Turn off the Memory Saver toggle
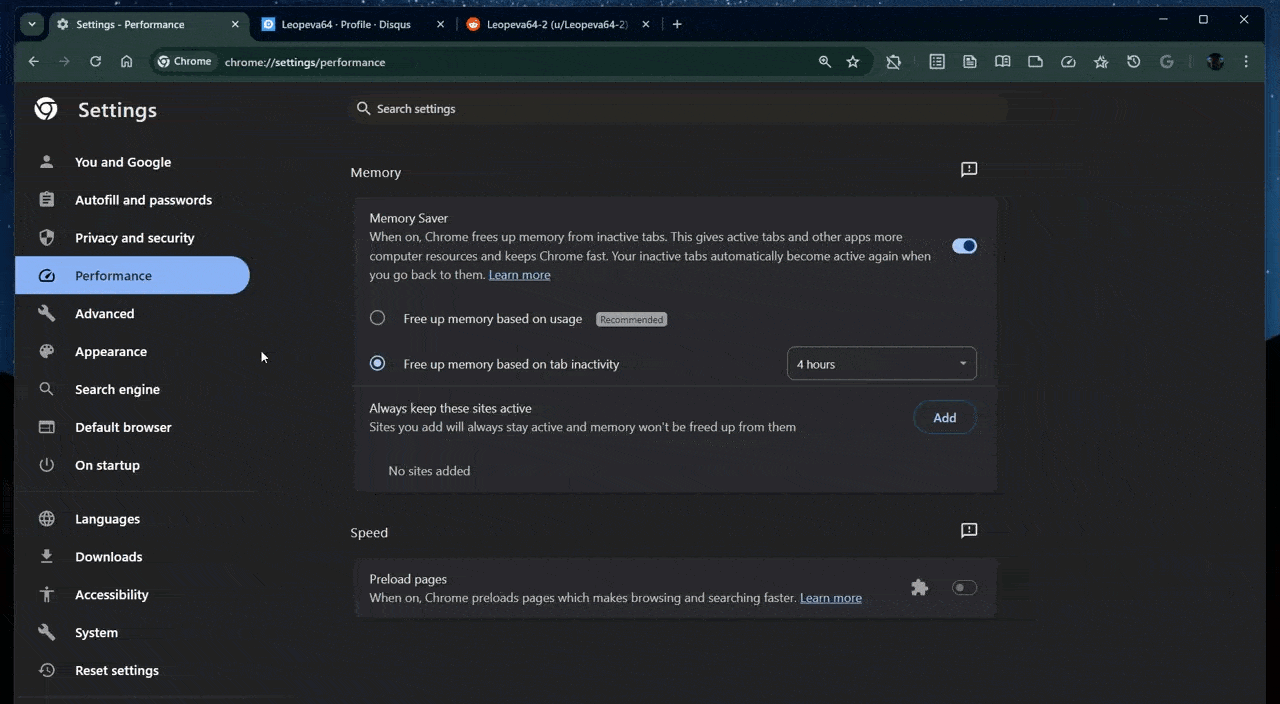The width and height of the screenshot is (1280, 704). pos(964,246)
